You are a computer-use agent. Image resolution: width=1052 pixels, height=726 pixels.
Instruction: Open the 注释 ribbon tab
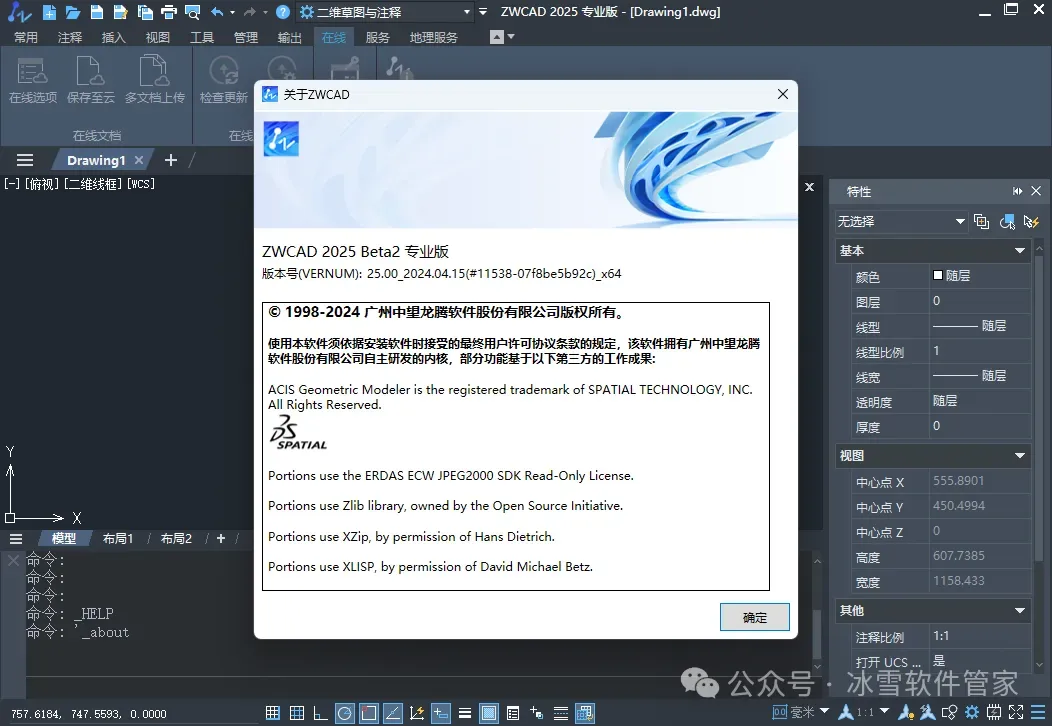pyautogui.click(x=70, y=38)
